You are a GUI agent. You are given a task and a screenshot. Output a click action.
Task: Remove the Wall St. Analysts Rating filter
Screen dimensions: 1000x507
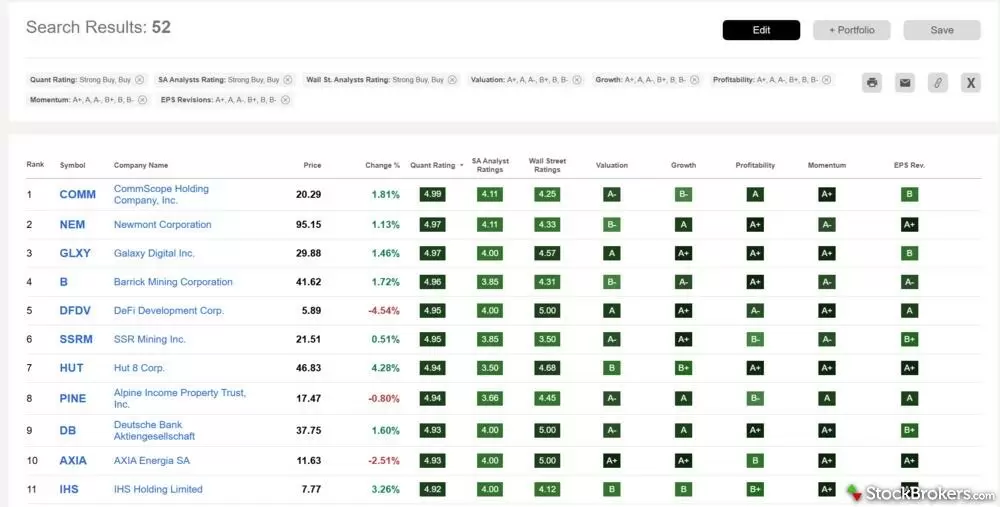[x=452, y=80]
